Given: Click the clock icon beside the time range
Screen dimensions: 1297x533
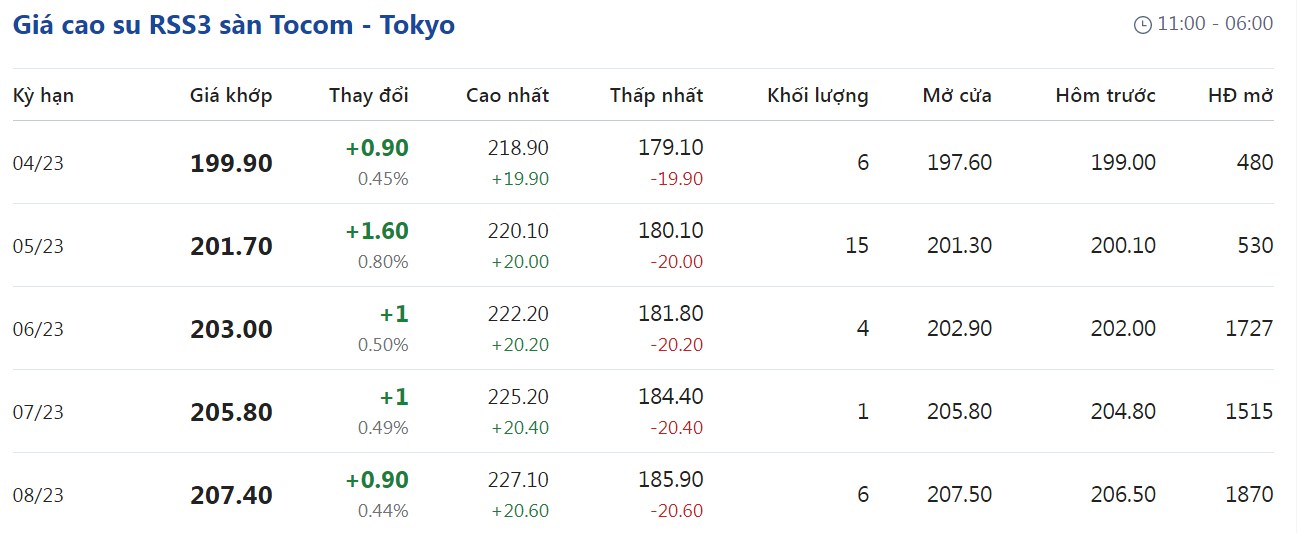Looking at the screenshot, I should click(1143, 25).
